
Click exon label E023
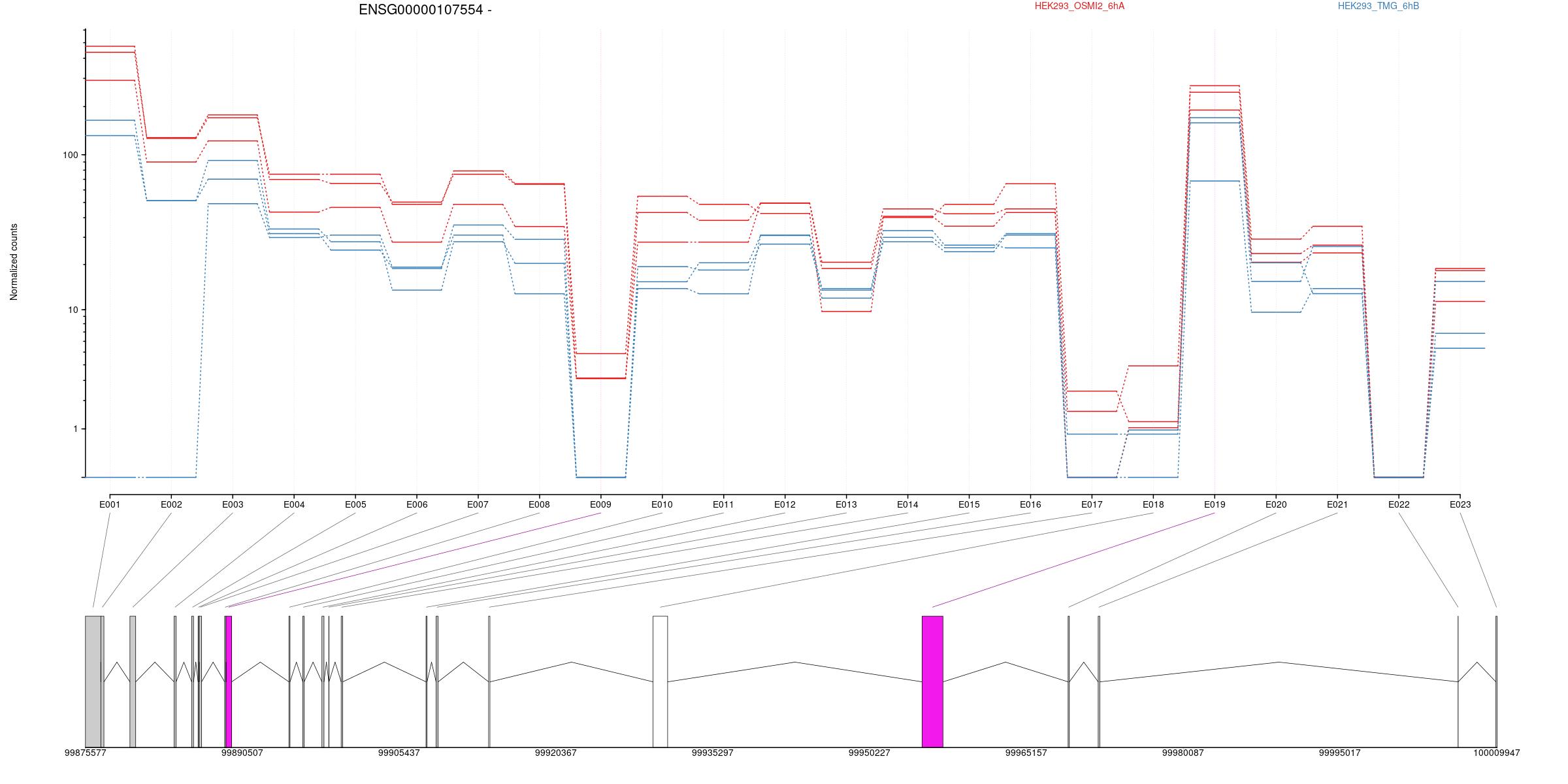pyautogui.click(x=1460, y=504)
